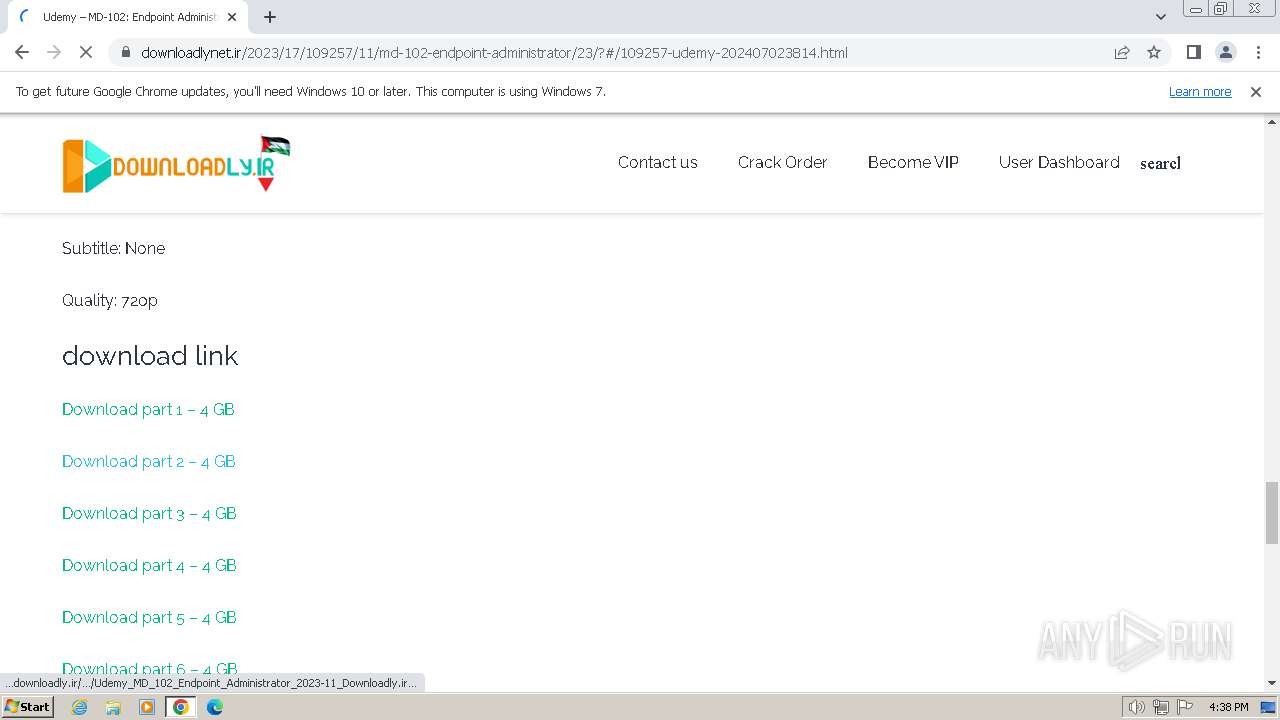The width and height of the screenshot is (1280, 720).
Task: Click the Subtitle: None text
Action: (113, 248)
